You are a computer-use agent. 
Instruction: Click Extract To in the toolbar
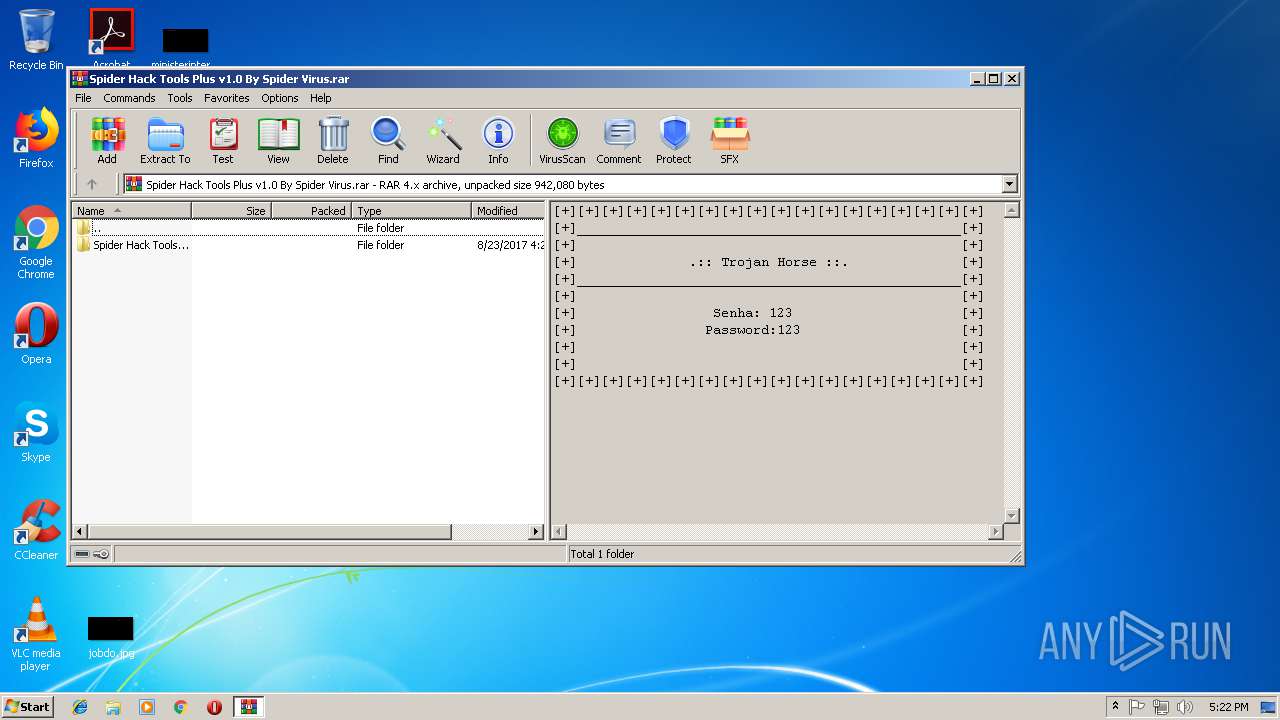[x=165, y=141]
